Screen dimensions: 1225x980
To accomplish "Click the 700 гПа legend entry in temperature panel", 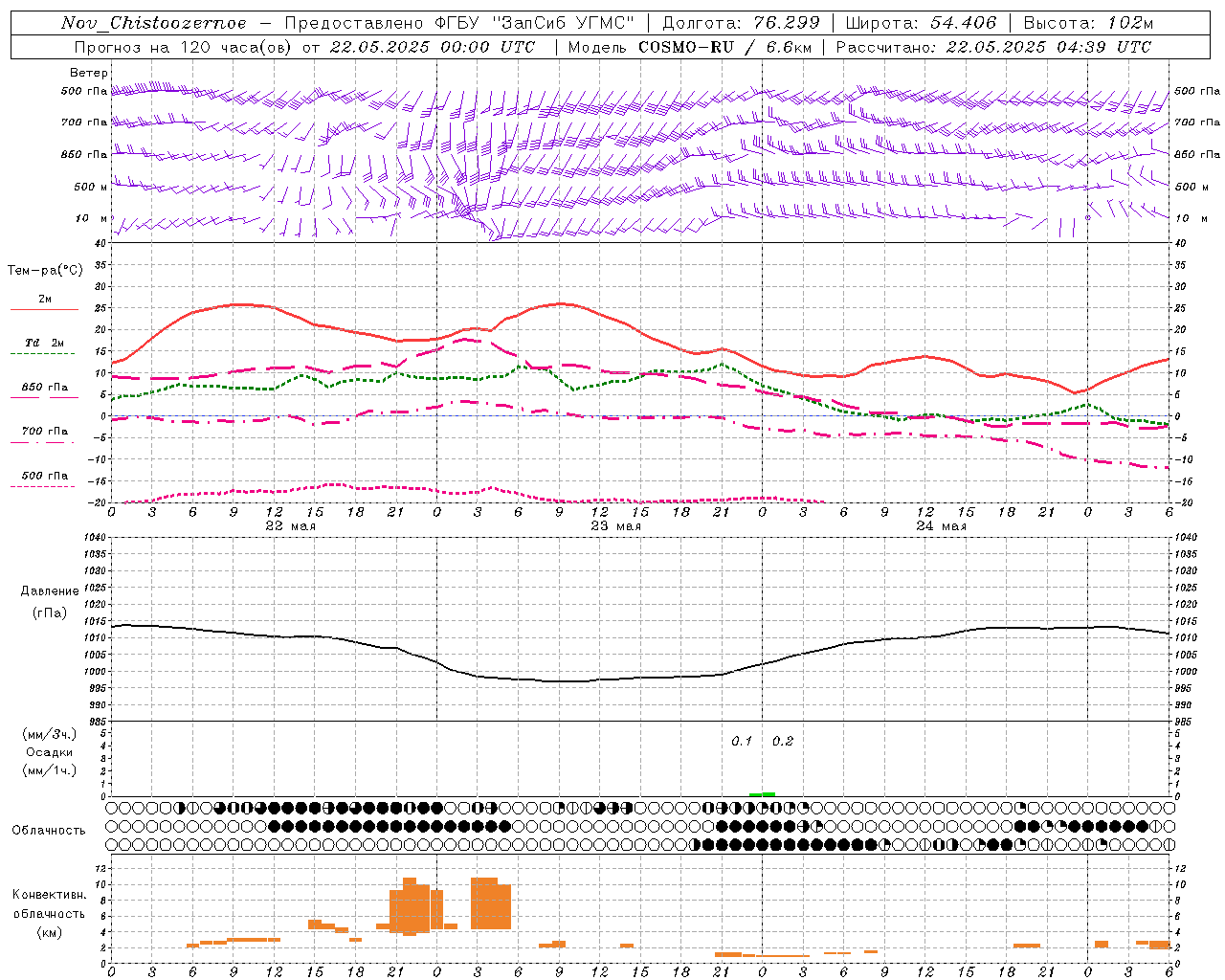I will pos(45,432).
